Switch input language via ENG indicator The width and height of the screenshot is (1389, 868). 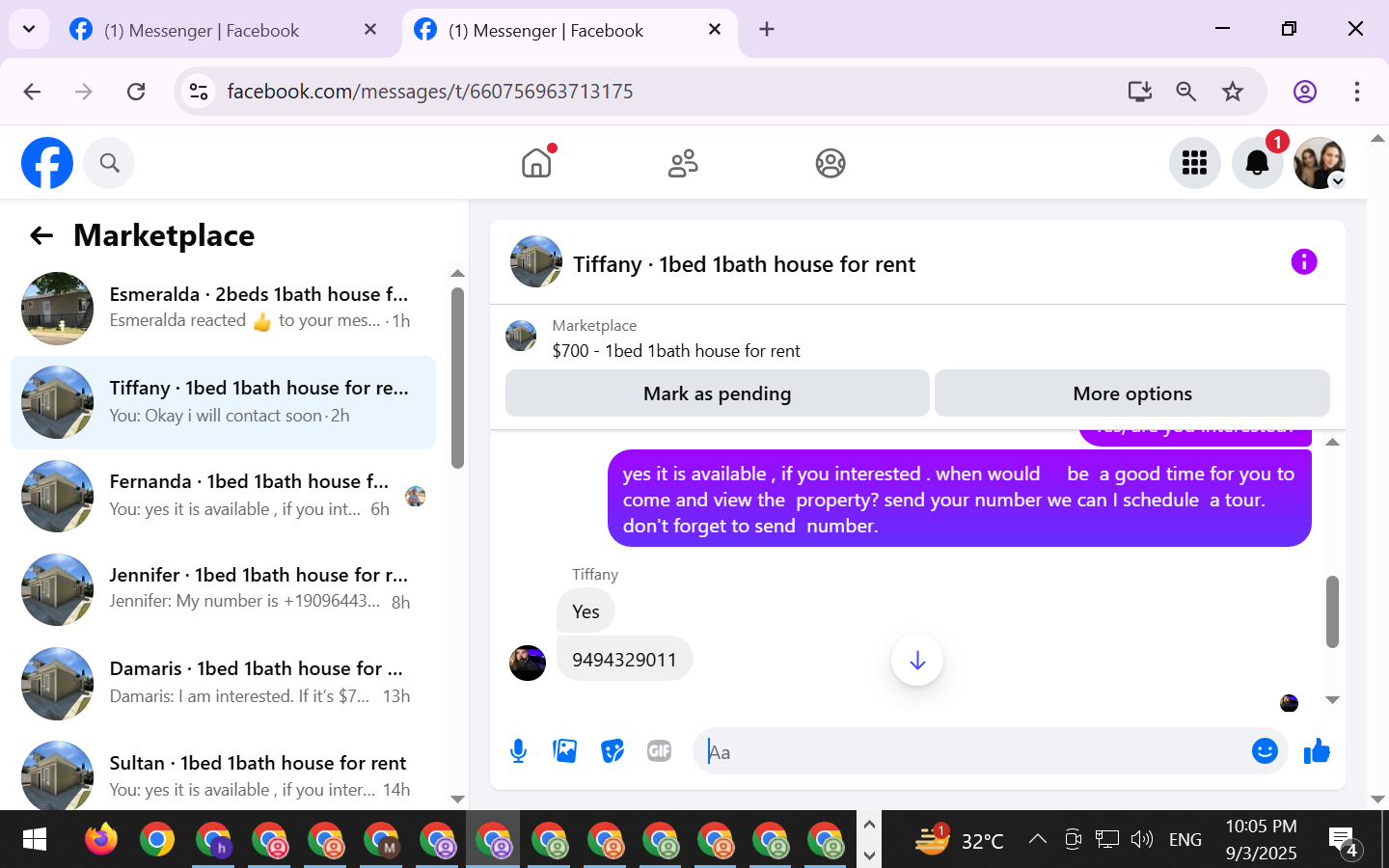click(x=1185, y=840)
